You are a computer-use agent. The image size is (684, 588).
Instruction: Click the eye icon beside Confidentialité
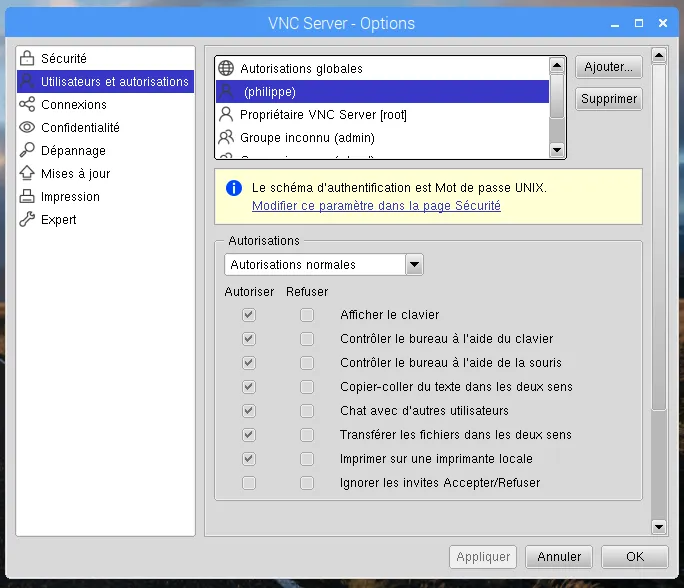click(27, 127)
